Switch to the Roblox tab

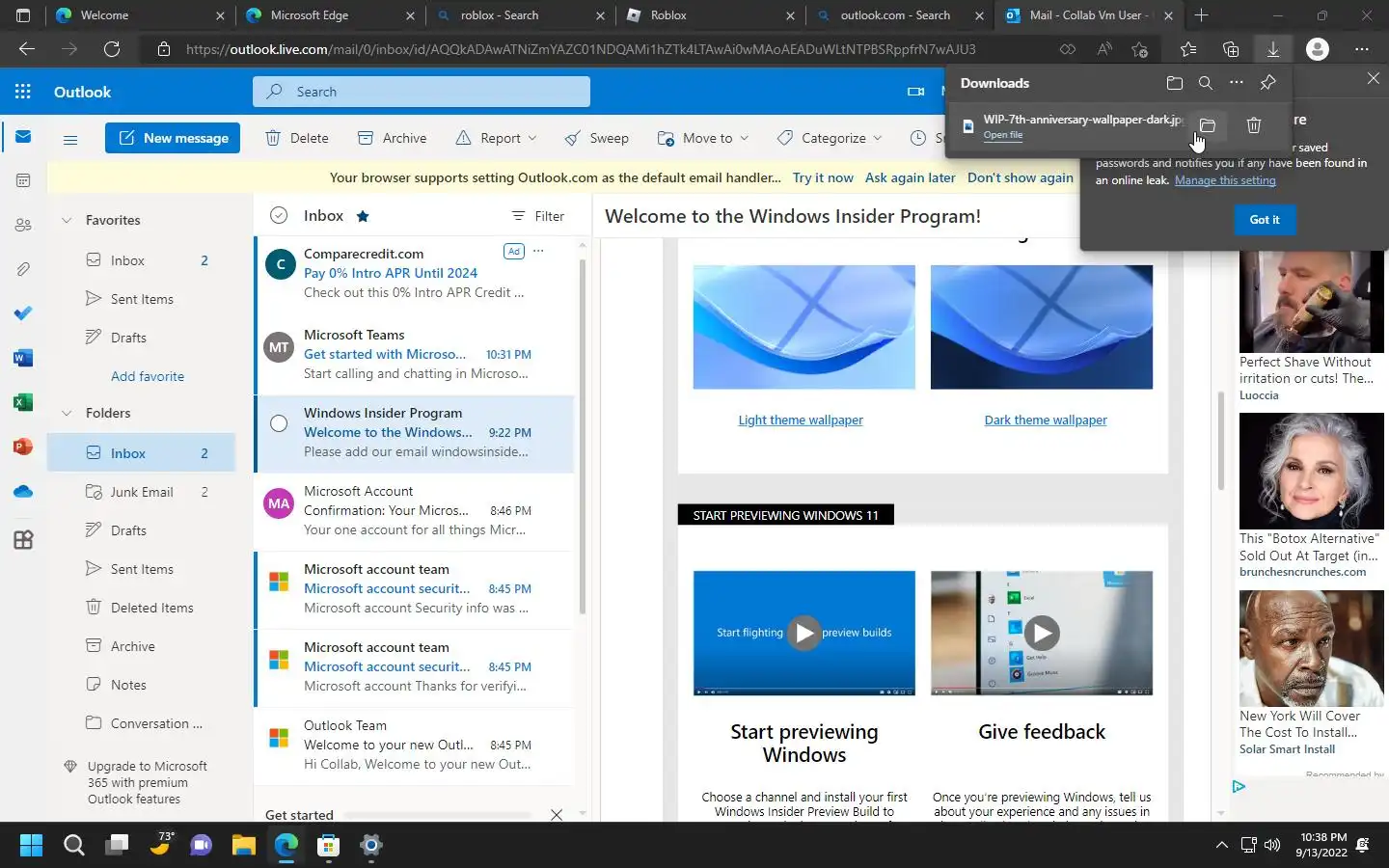click(710, 15)
